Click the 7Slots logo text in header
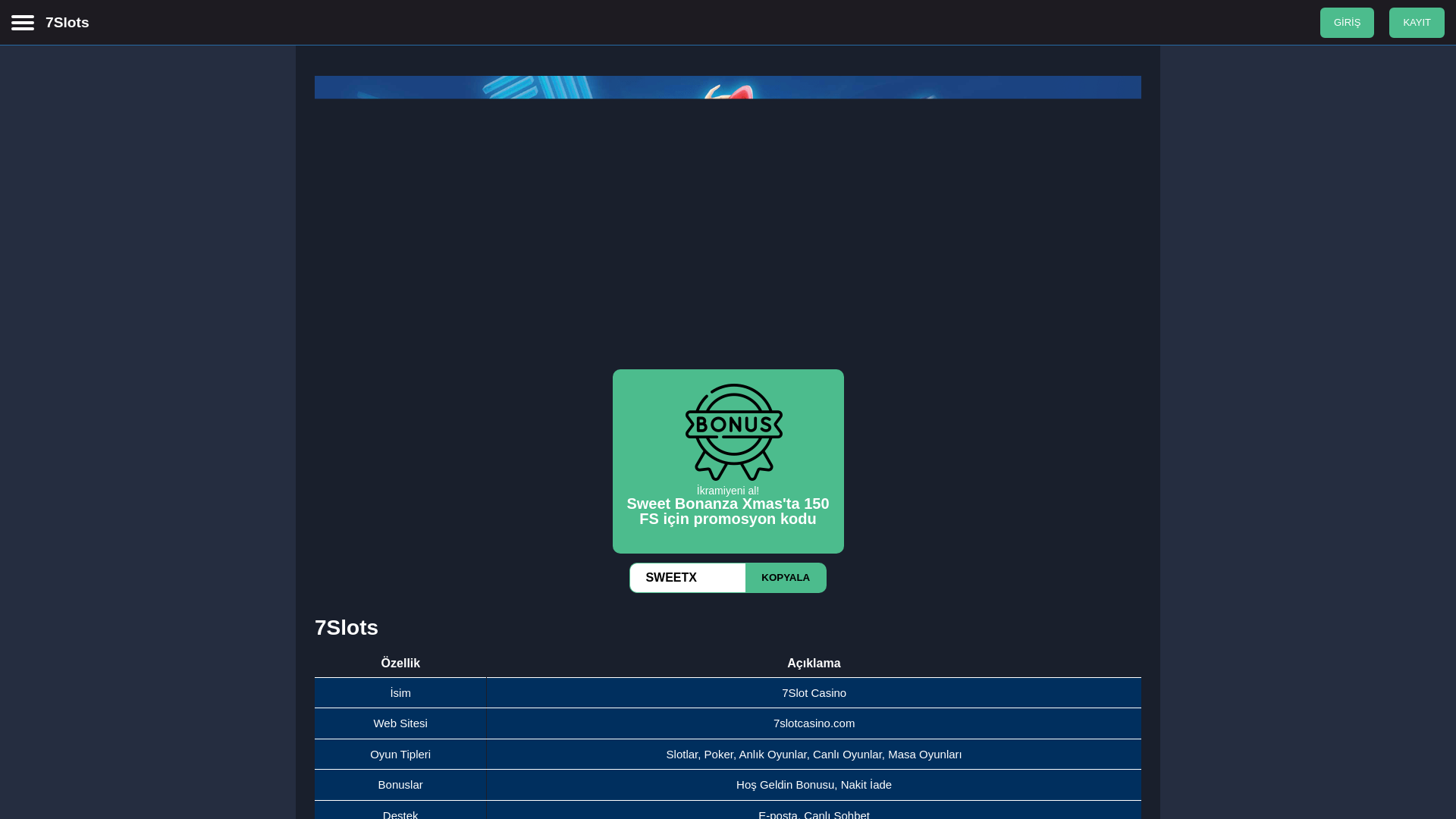 tap(67, 23)
